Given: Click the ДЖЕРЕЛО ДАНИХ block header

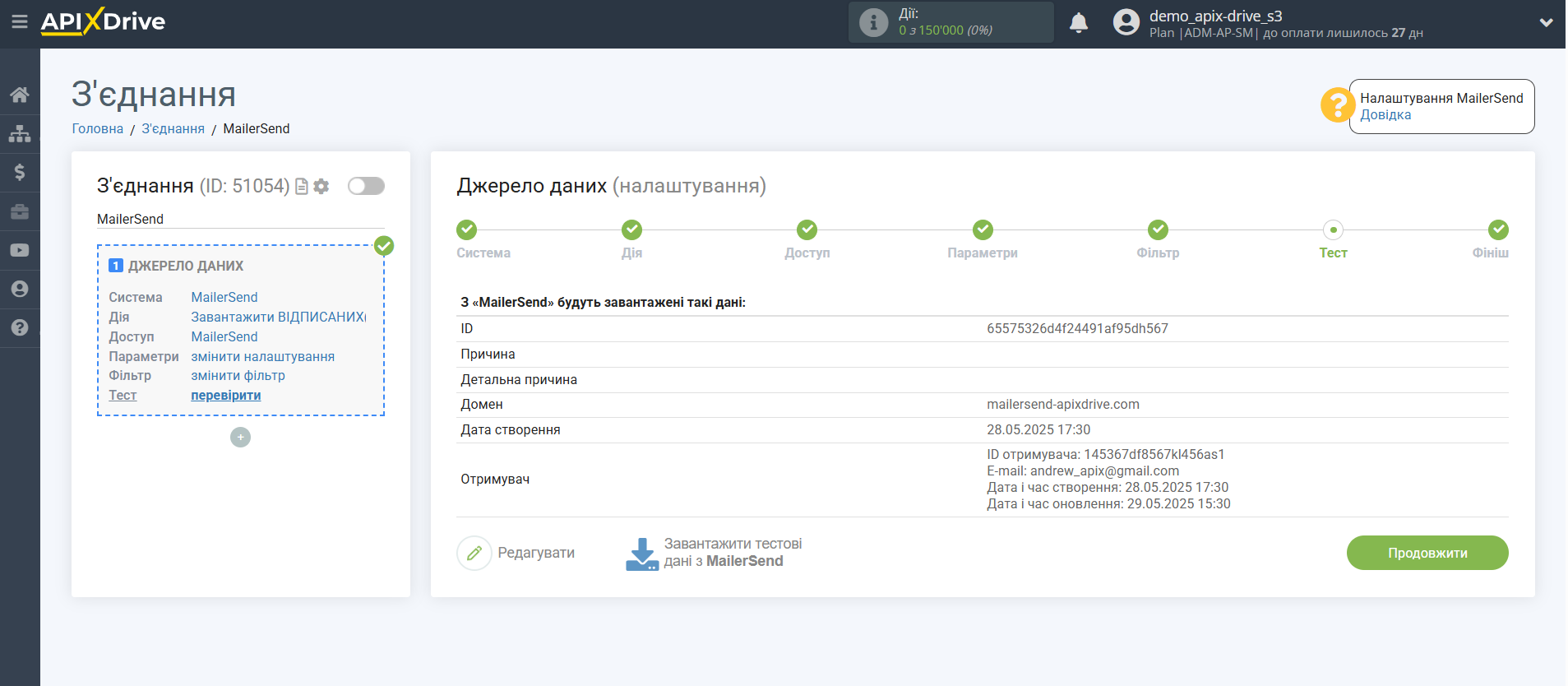Looking at the screenshot, I should click(x=186, y=266).
